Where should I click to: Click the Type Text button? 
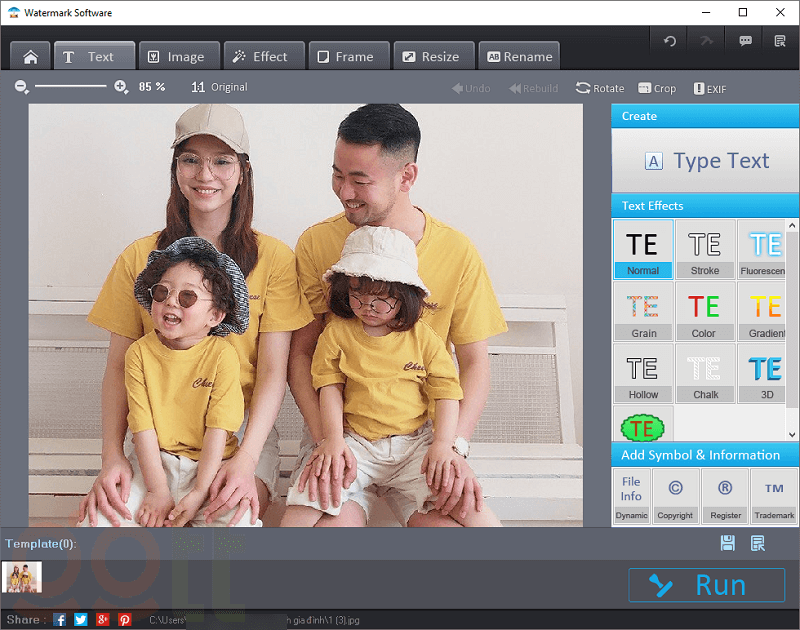tap(705, 161)
